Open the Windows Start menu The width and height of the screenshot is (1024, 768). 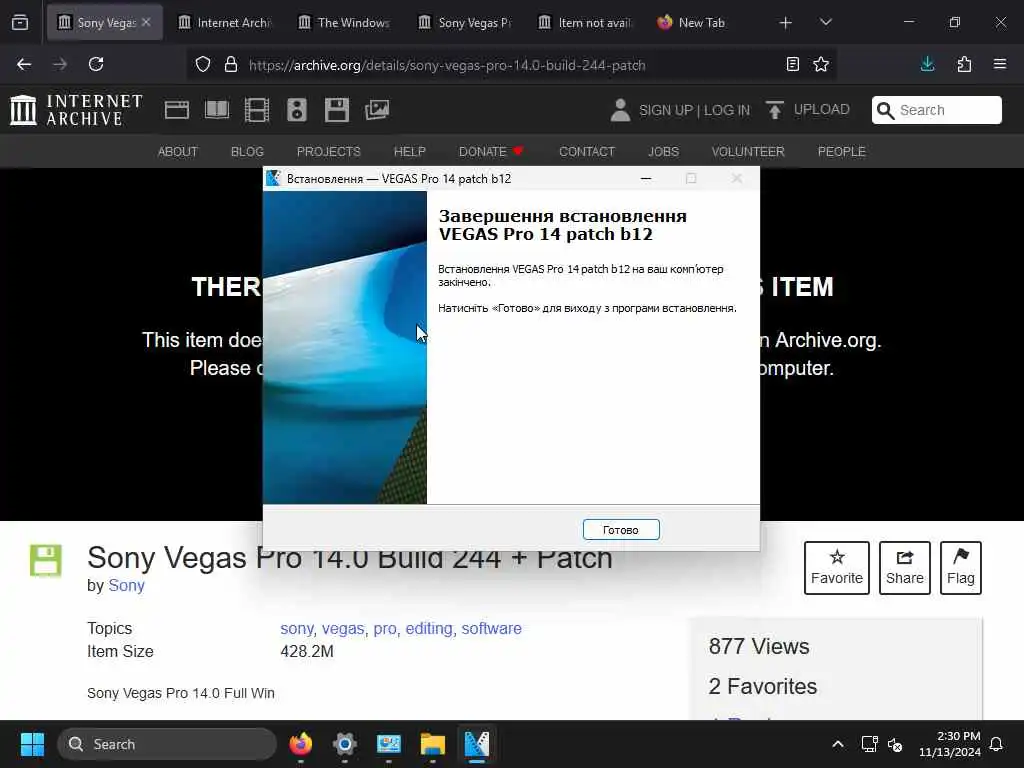(x=32, y=744)
